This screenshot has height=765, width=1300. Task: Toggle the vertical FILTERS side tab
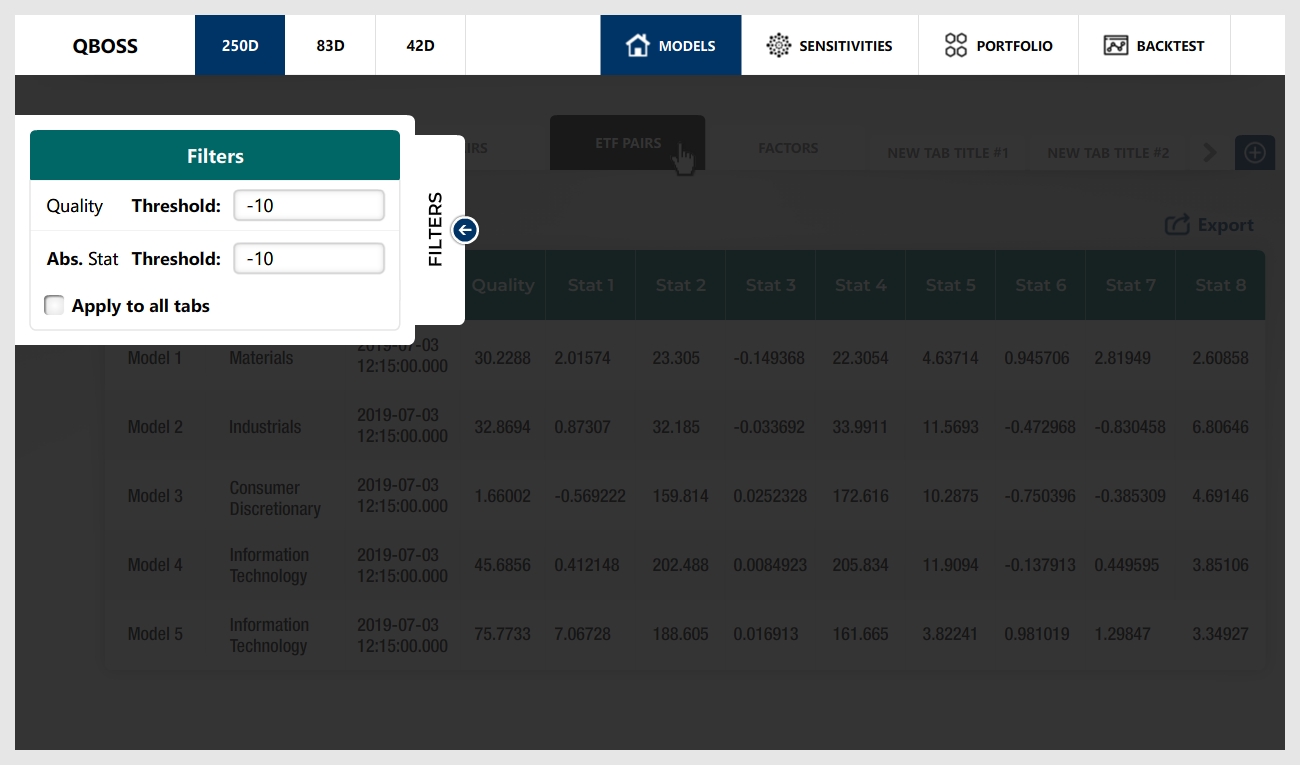436,230
